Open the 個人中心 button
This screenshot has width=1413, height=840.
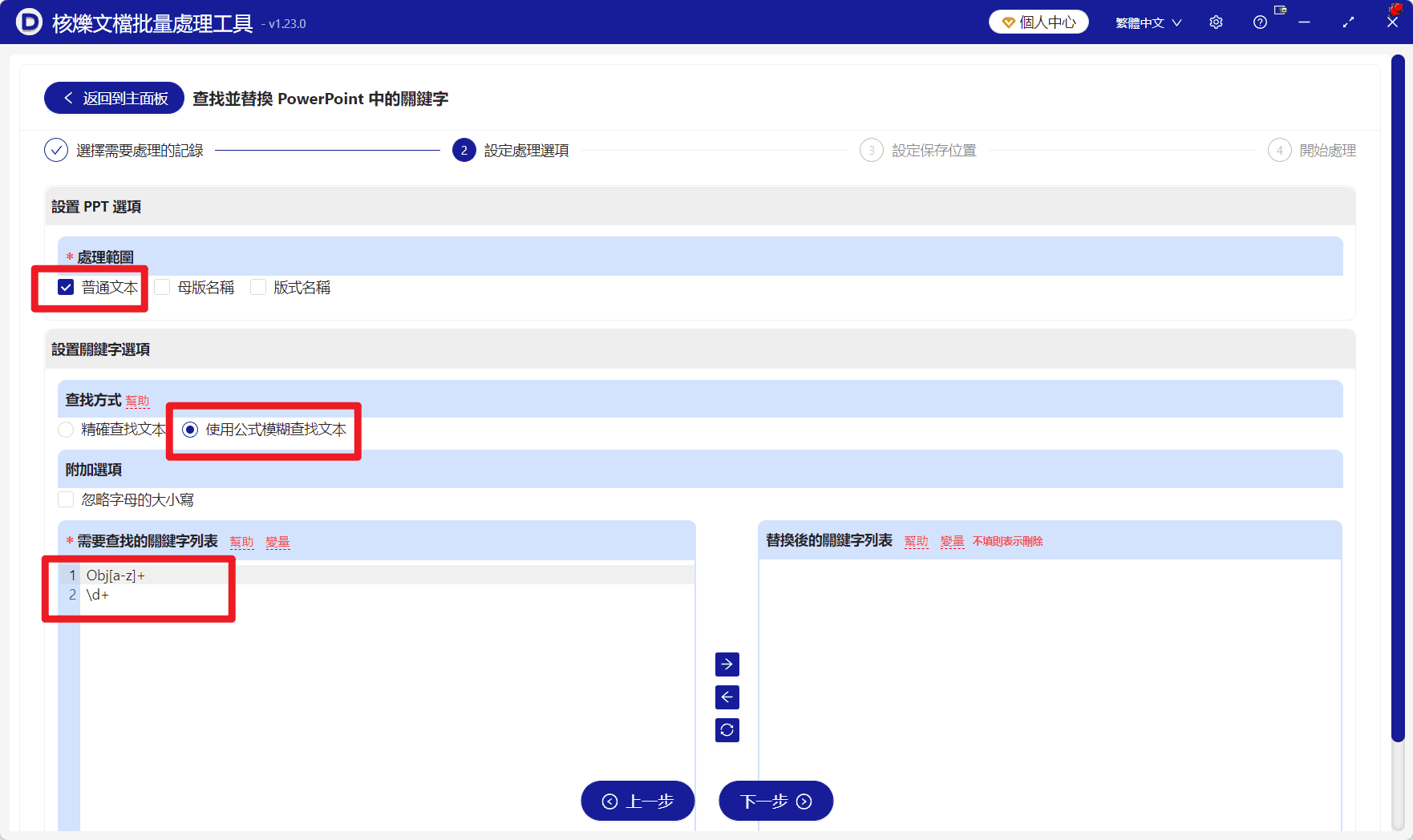(x=1038, y=22)
